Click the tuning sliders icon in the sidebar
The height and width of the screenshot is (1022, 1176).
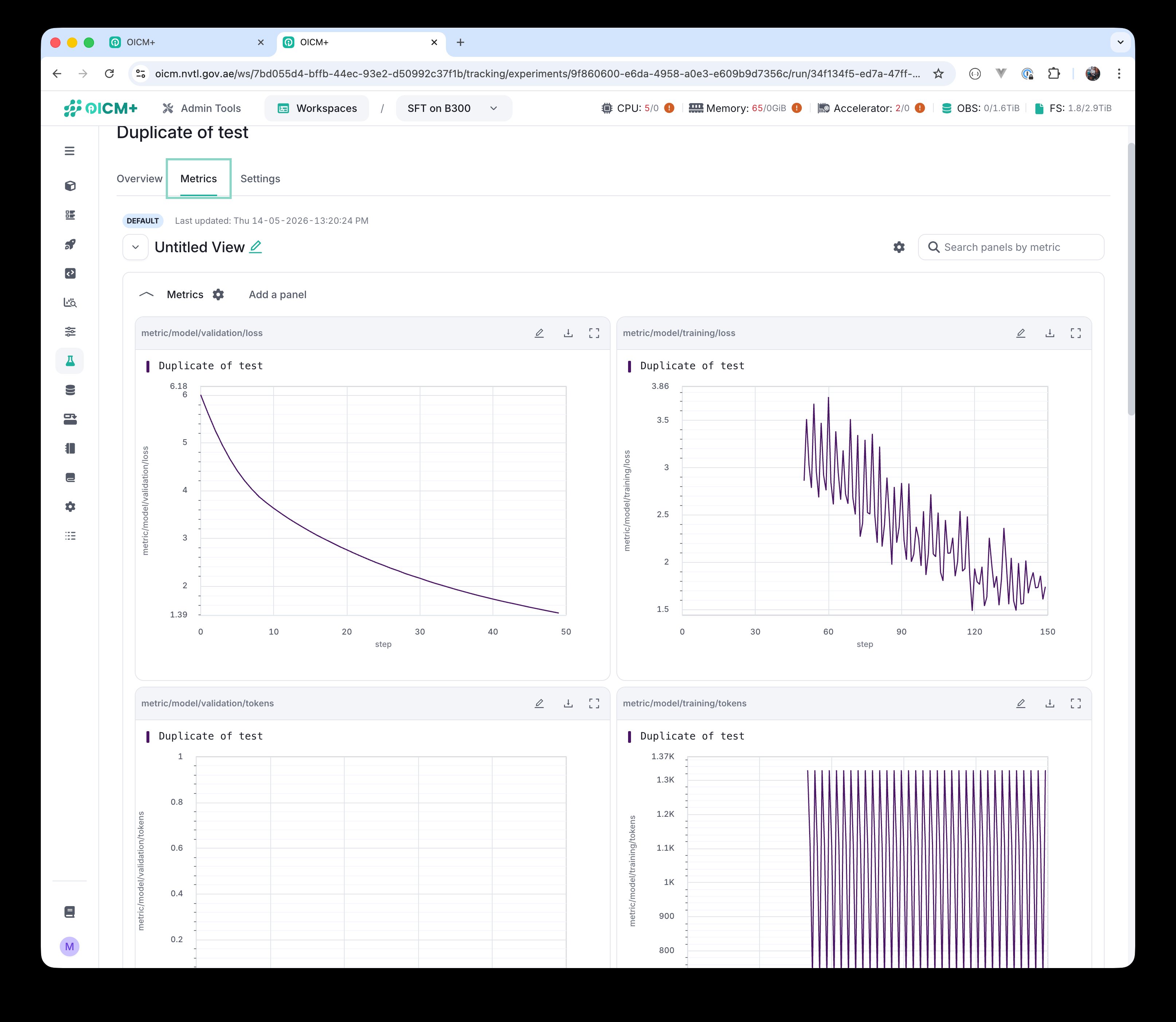(70, 332)
